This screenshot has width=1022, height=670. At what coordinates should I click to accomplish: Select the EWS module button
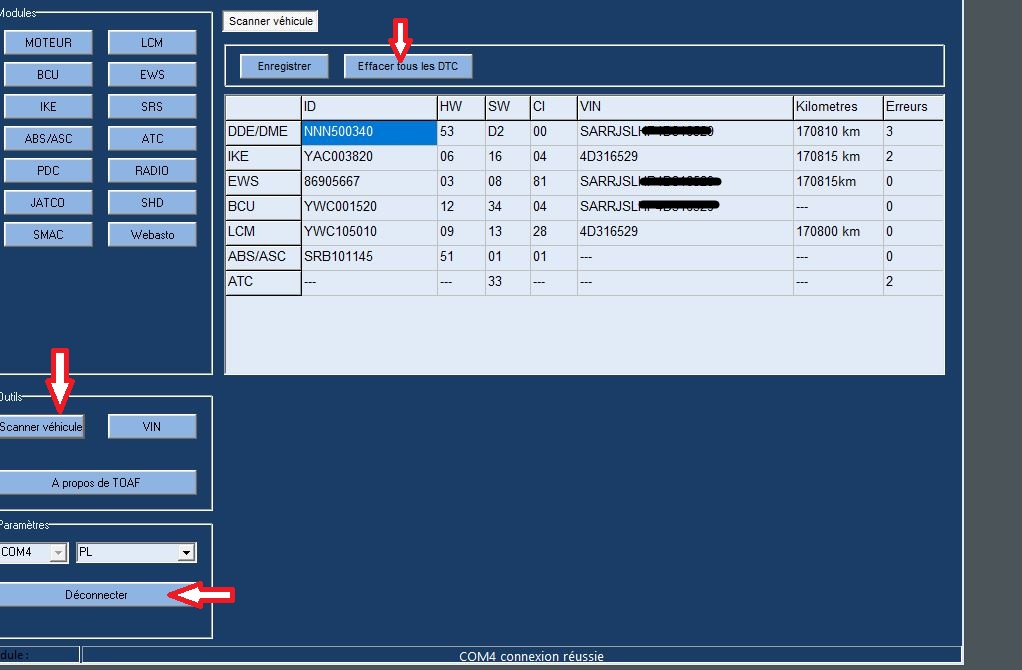click(152, 75)
